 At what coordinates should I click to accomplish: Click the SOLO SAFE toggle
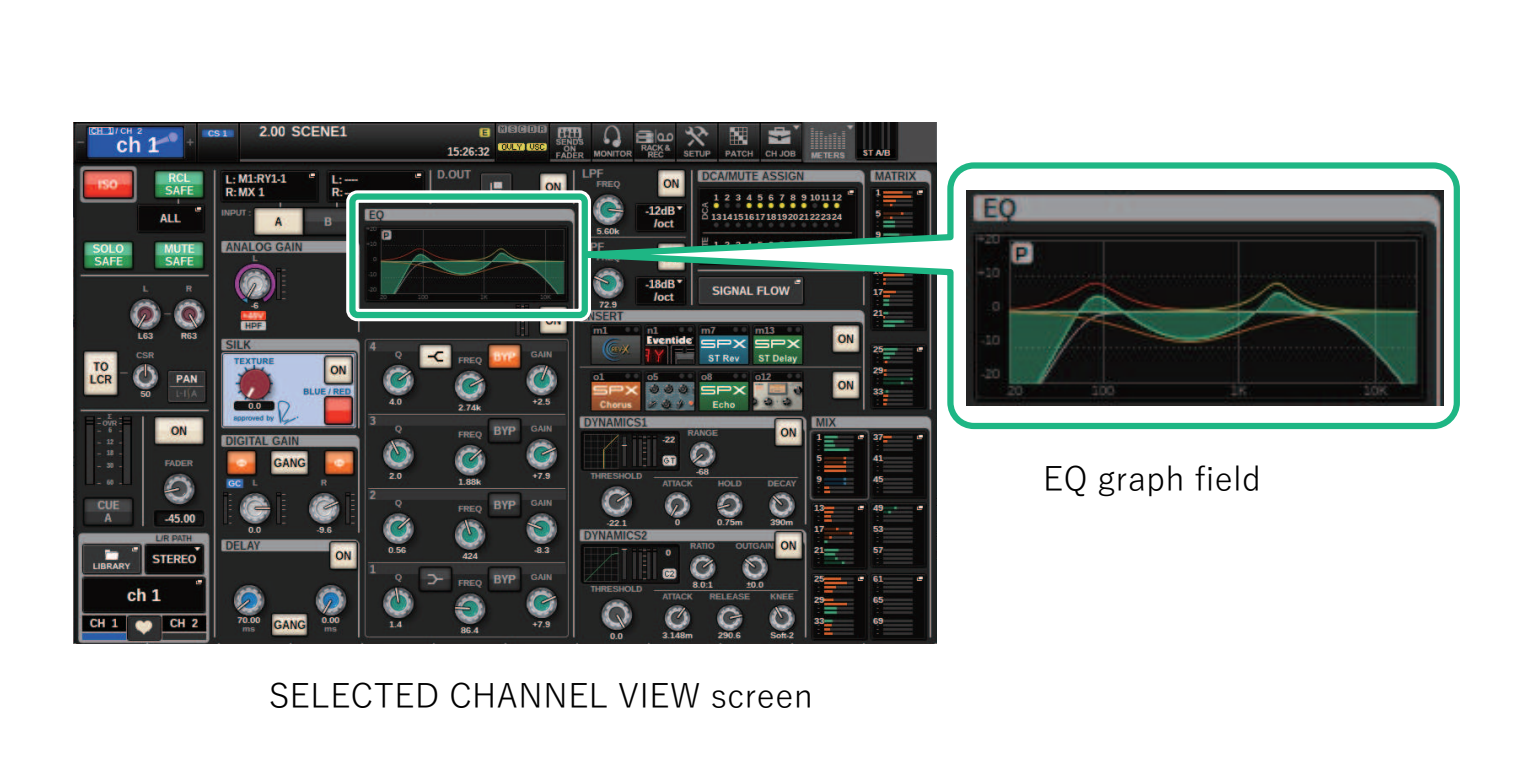pyautogui.click(x=108, y=255)
